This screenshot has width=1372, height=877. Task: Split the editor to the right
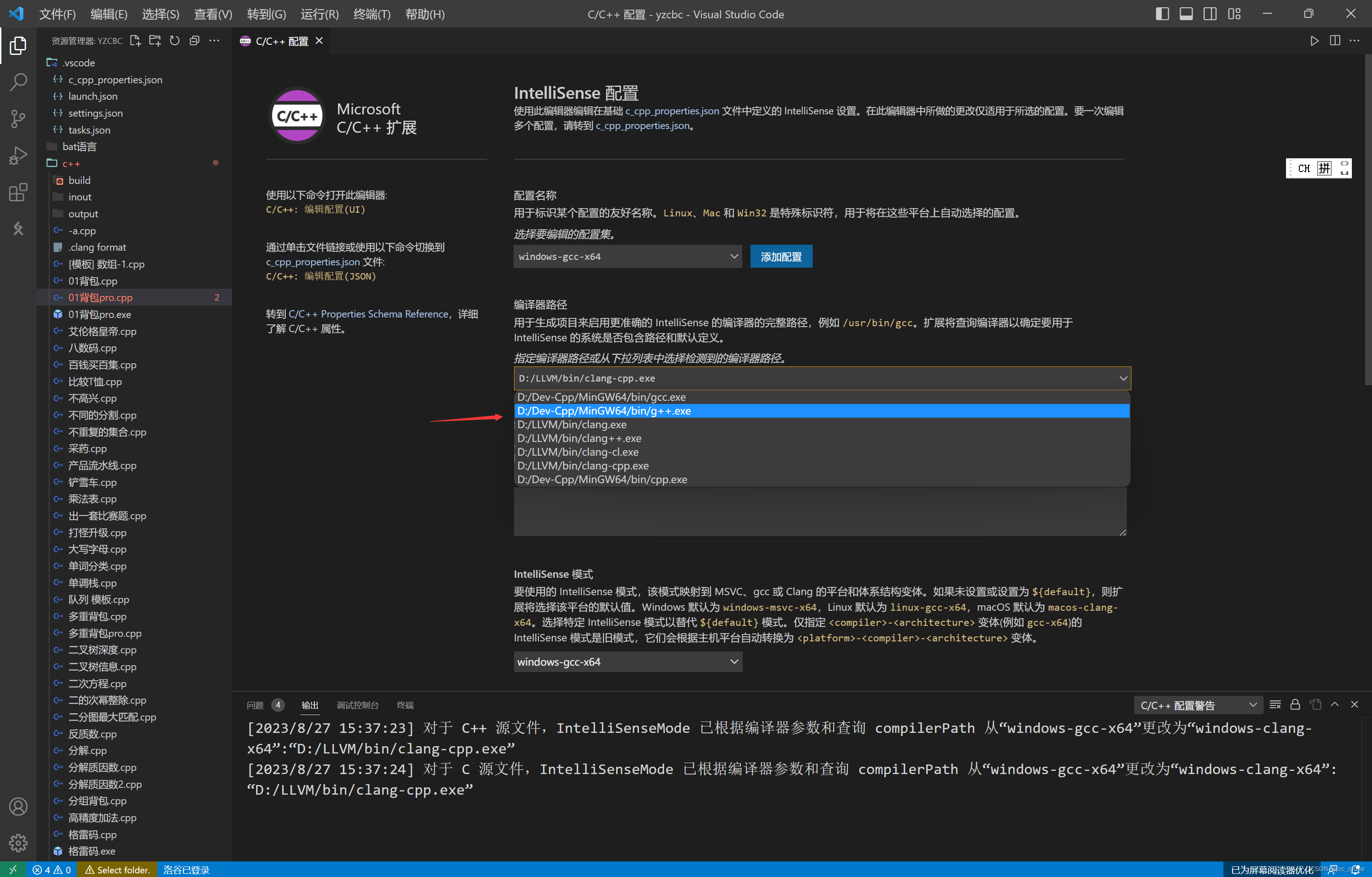click(x=1334, y=40)
